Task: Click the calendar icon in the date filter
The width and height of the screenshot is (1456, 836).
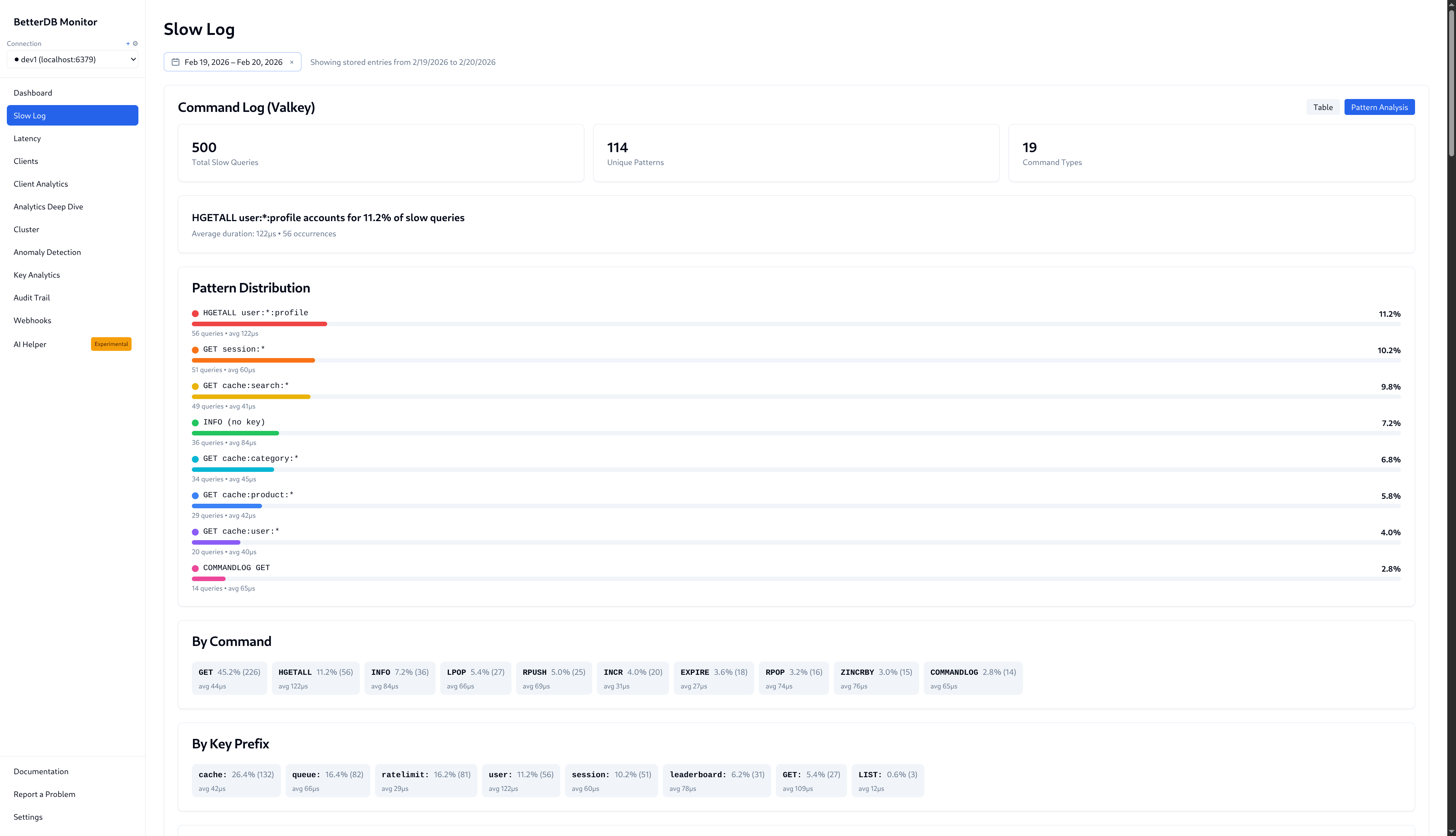Action: point(176,61)
